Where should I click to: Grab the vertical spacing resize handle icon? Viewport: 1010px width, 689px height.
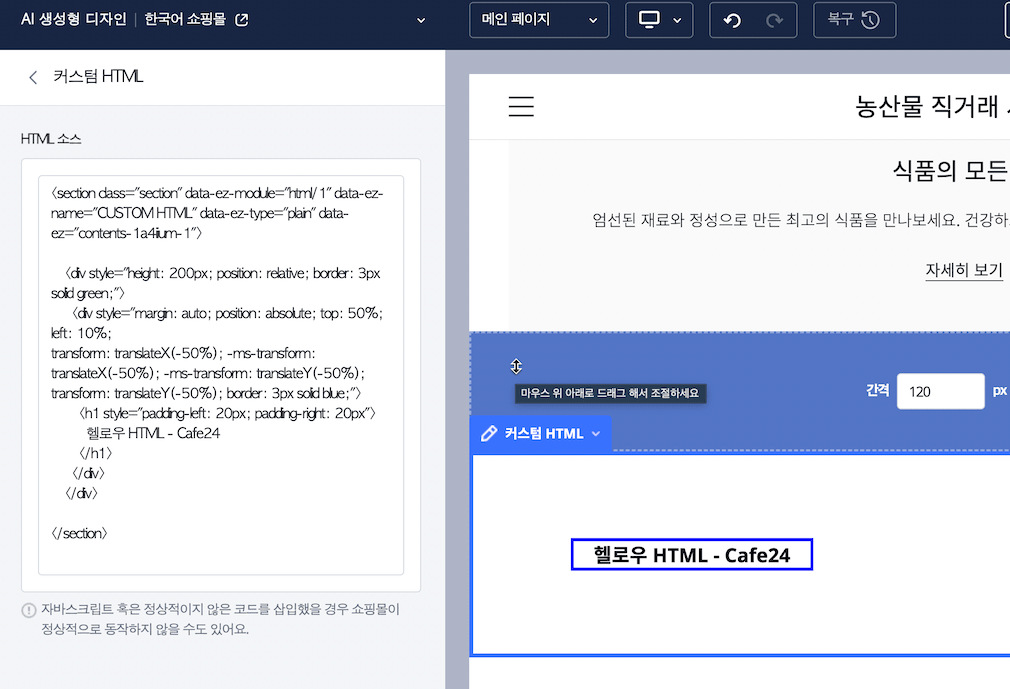coord(516,366)
